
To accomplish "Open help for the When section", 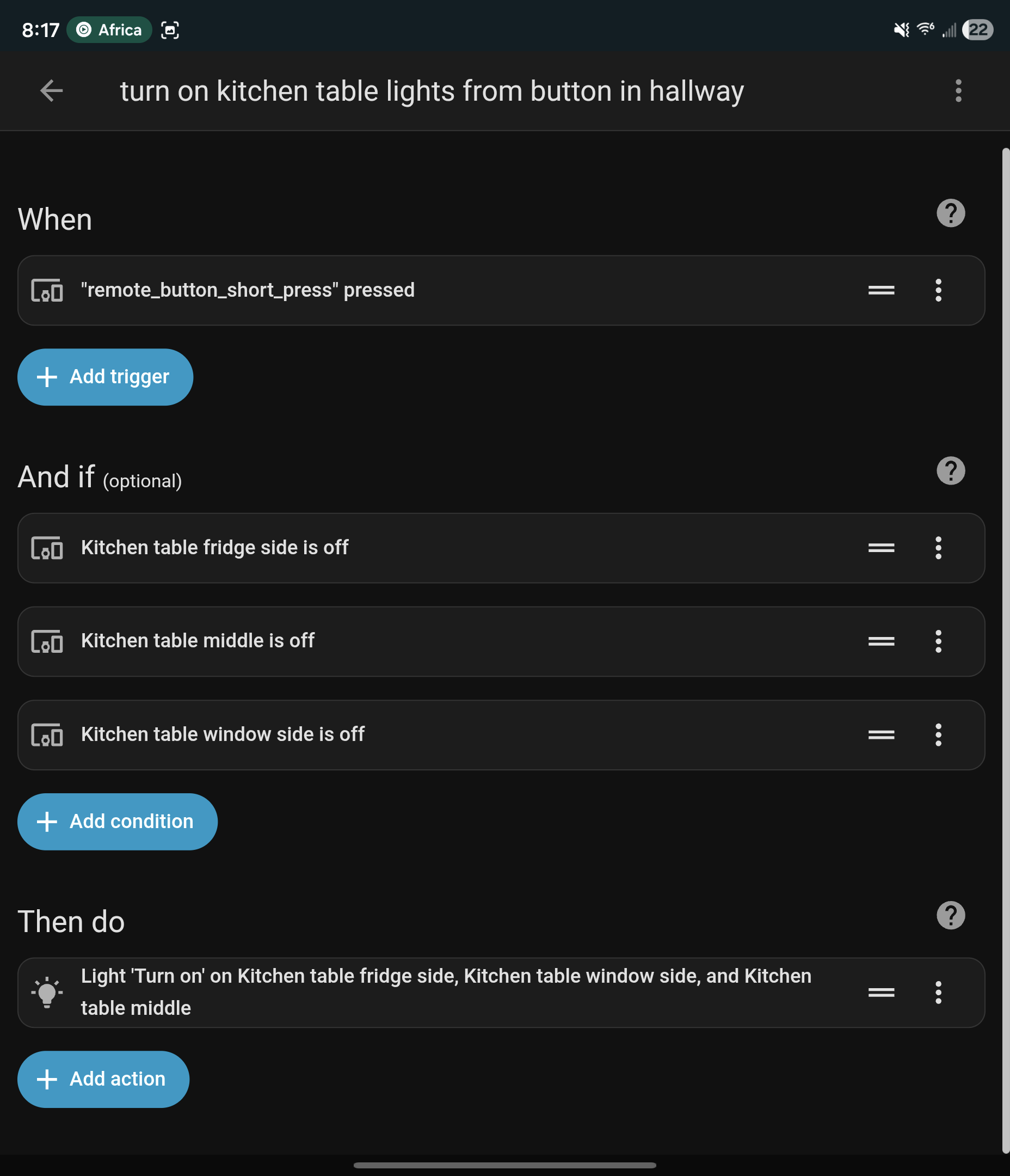I will 951,213.
